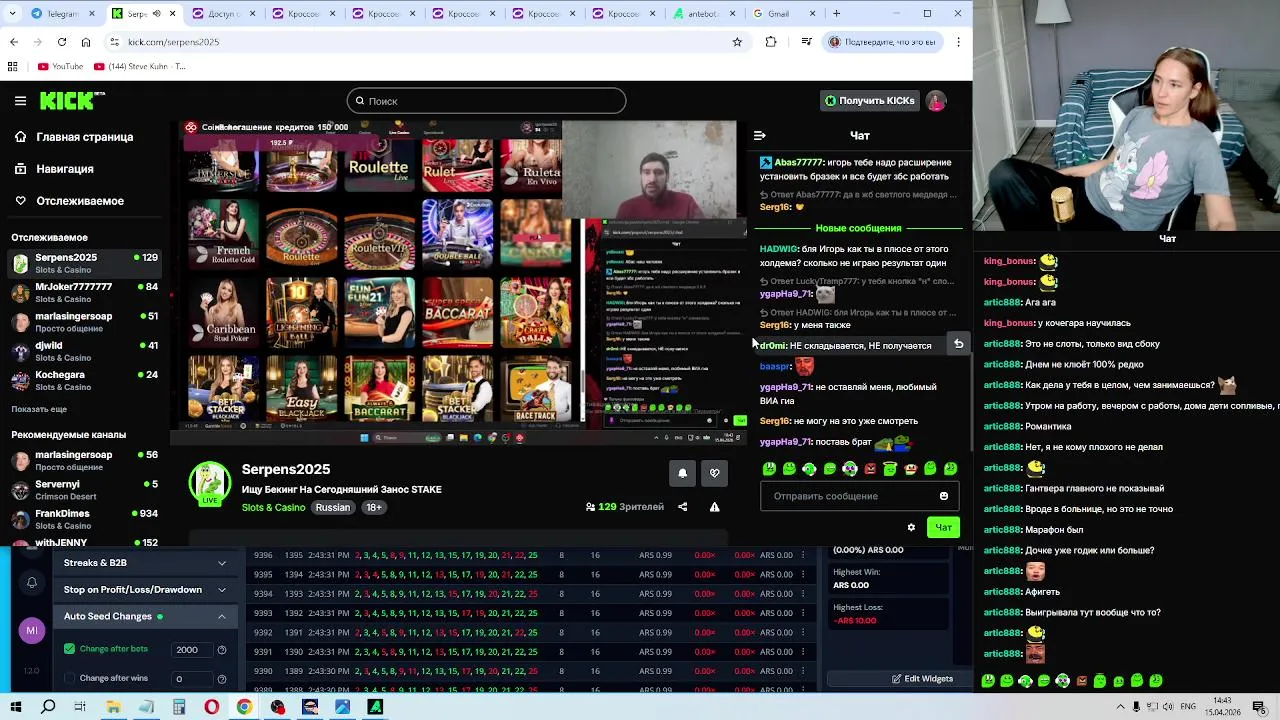Open Главная страница in Kick sidebar
The image size is (1280, 720).
pyautogui.click(x=85, y=137)
